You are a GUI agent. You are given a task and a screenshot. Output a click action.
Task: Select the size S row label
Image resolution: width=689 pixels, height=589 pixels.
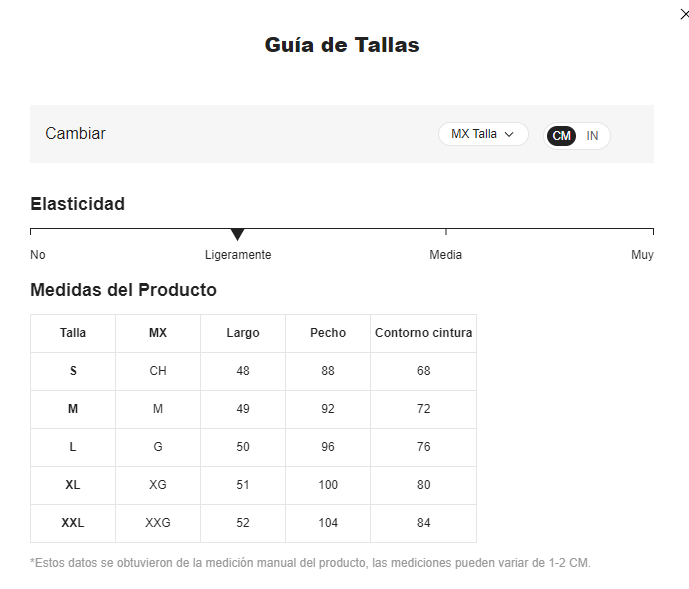(73, 371)
